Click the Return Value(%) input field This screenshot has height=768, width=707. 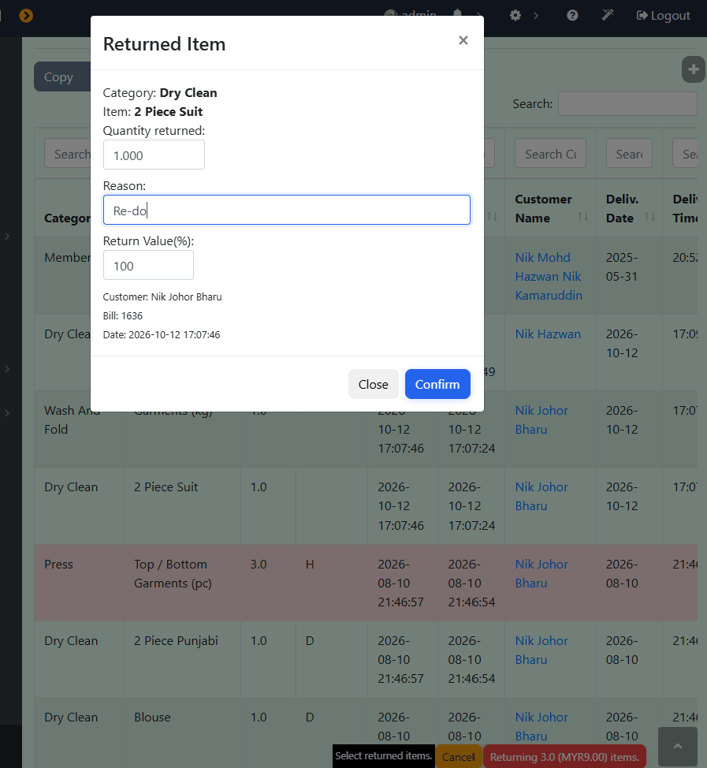(148, 265)
